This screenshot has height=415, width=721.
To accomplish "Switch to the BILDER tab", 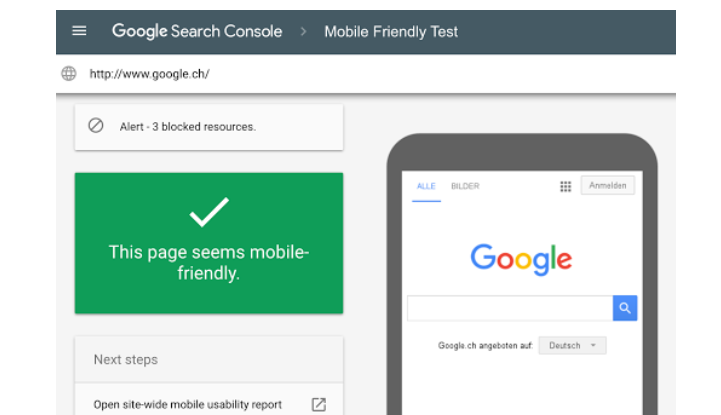I will pyautogui.click(x=465, y=186).
